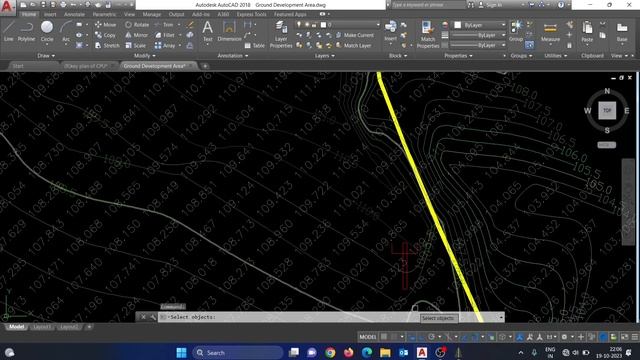Click Match Layer button
Image resolution: width=640 pixels, height=360 pixels.
(x=354, y=45)
